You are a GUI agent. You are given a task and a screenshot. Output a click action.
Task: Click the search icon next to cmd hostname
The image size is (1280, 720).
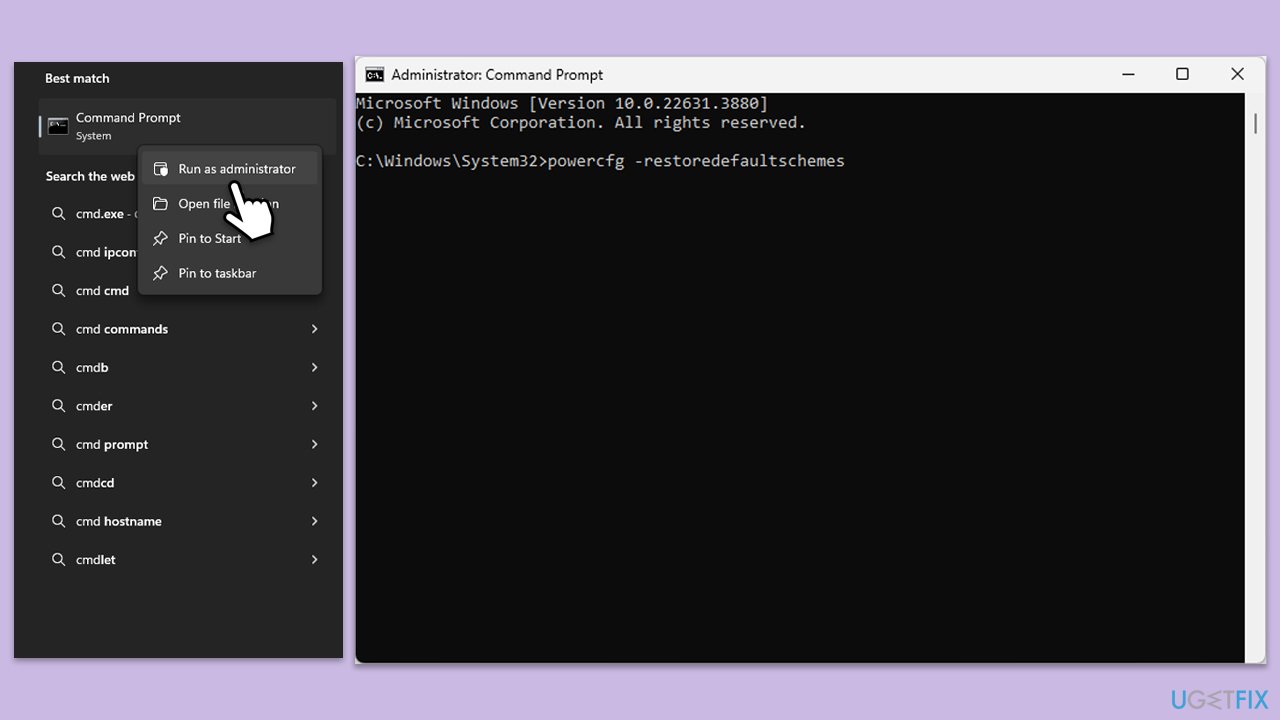[x=59, y=521]
